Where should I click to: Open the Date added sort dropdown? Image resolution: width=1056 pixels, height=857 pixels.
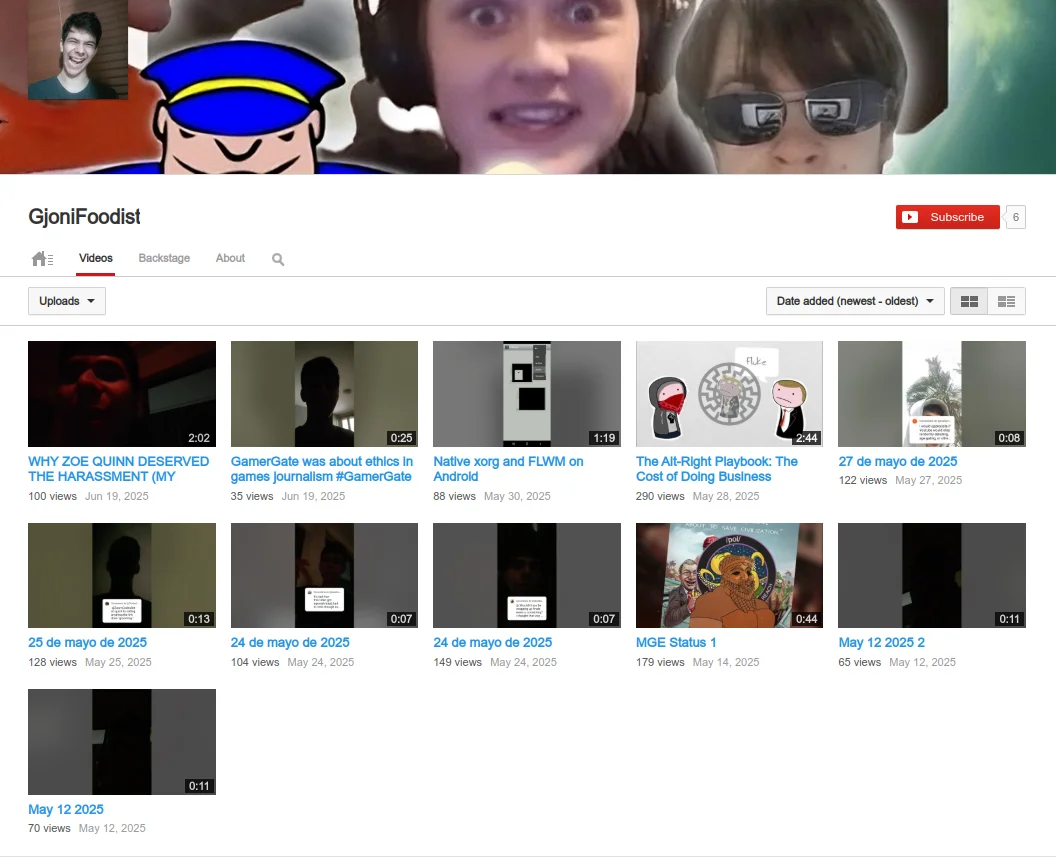click(855, 301)
